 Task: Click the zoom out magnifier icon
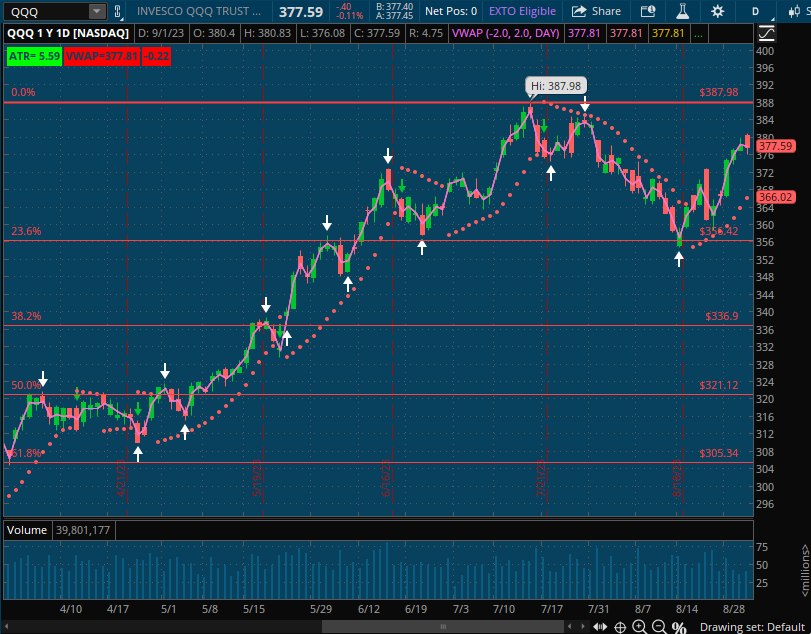point(659,627)
